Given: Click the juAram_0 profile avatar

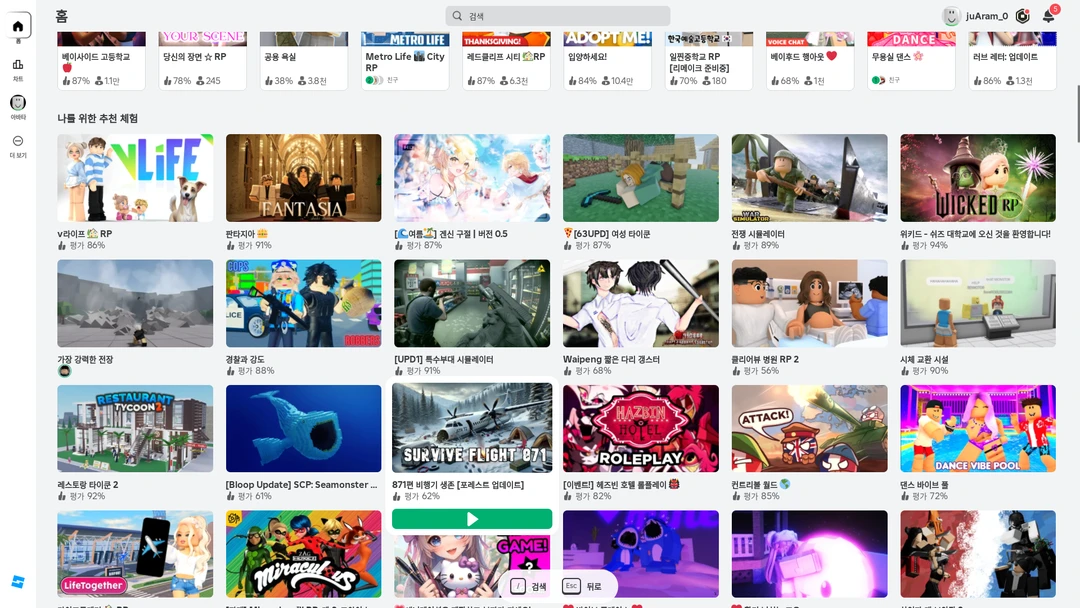Looking at the screenshot, I should point(951,16).
